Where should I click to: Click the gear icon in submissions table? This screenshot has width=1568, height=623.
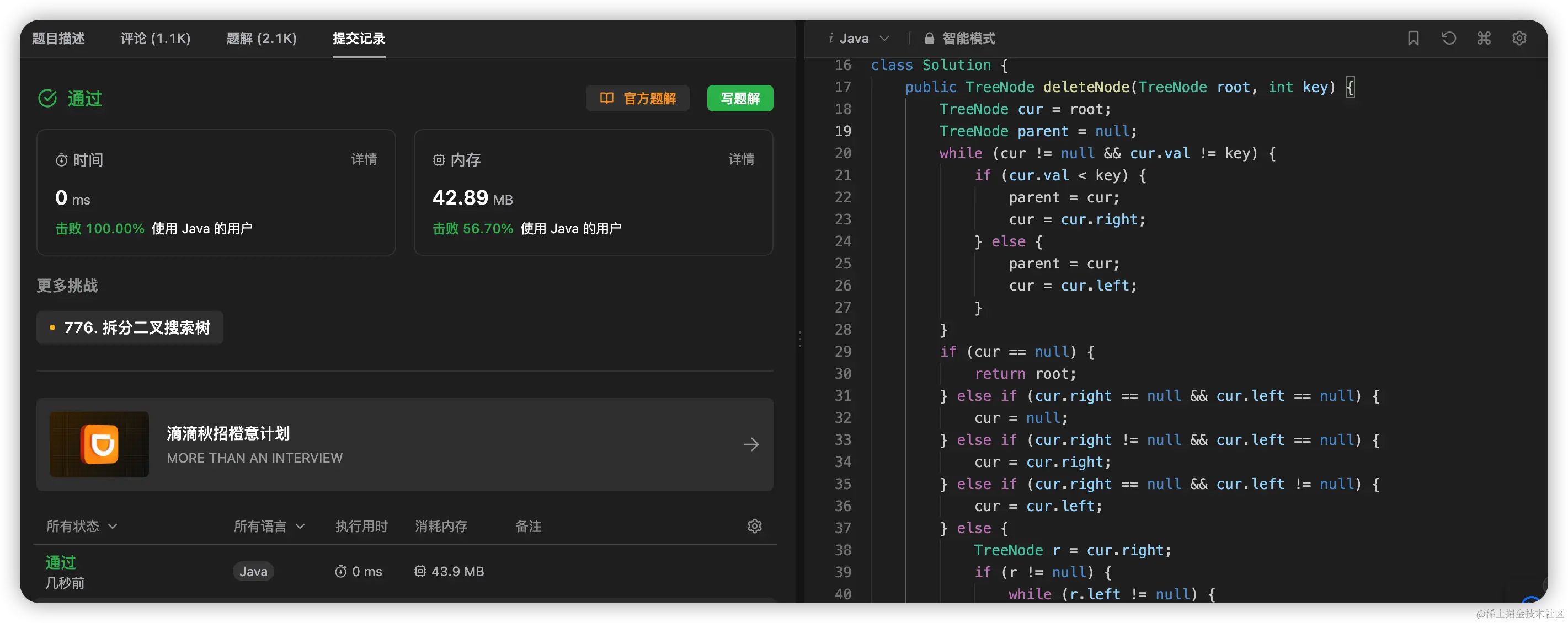click(x=754, y=525)
